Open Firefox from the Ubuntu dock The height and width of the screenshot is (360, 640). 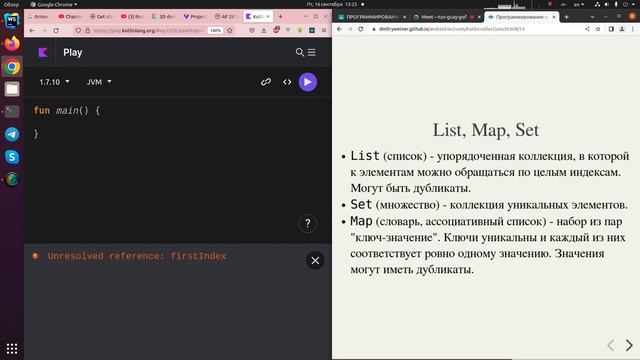coord(12,43)
